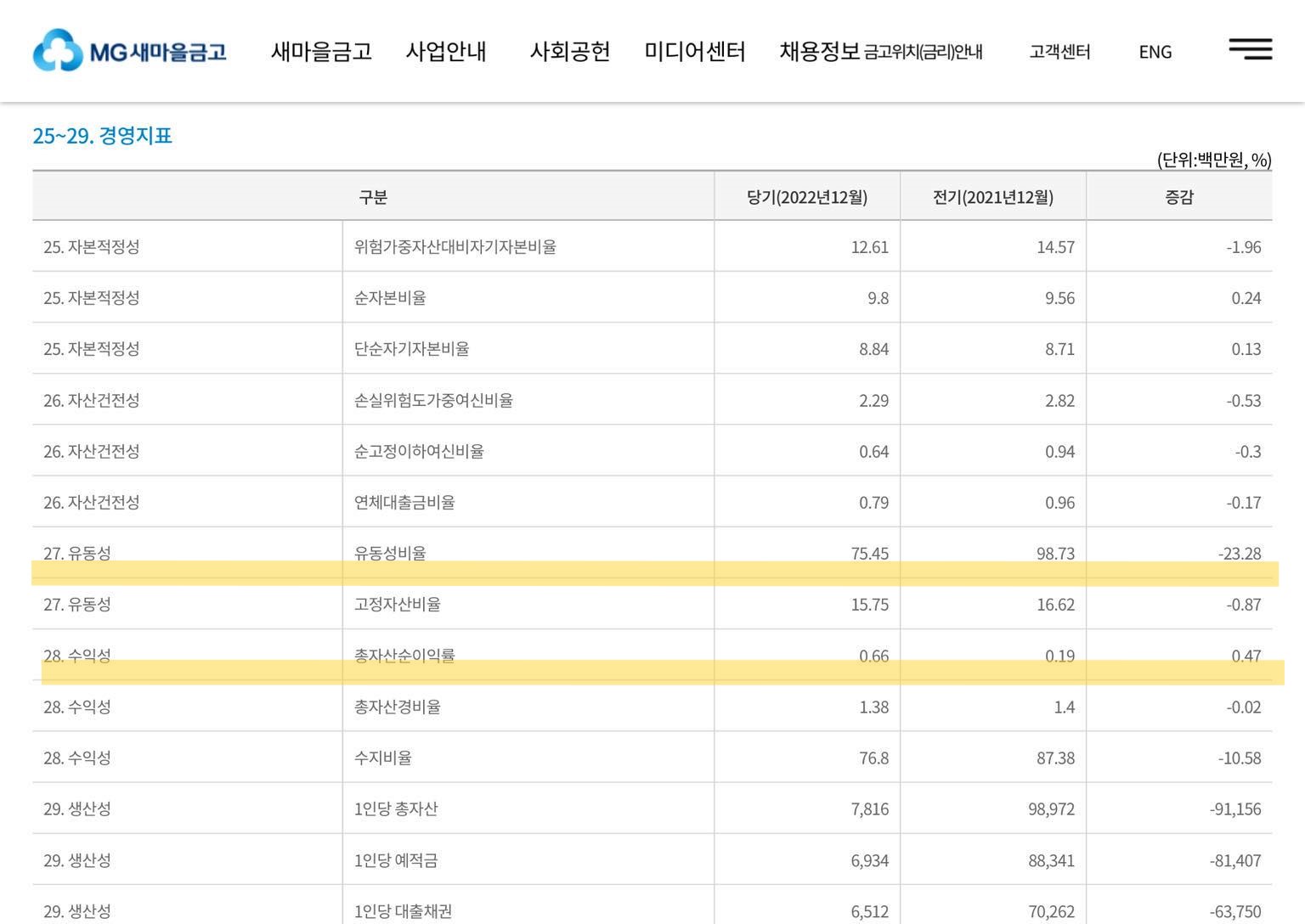Open the 고객센터 link

click(x=1059, y=53)
